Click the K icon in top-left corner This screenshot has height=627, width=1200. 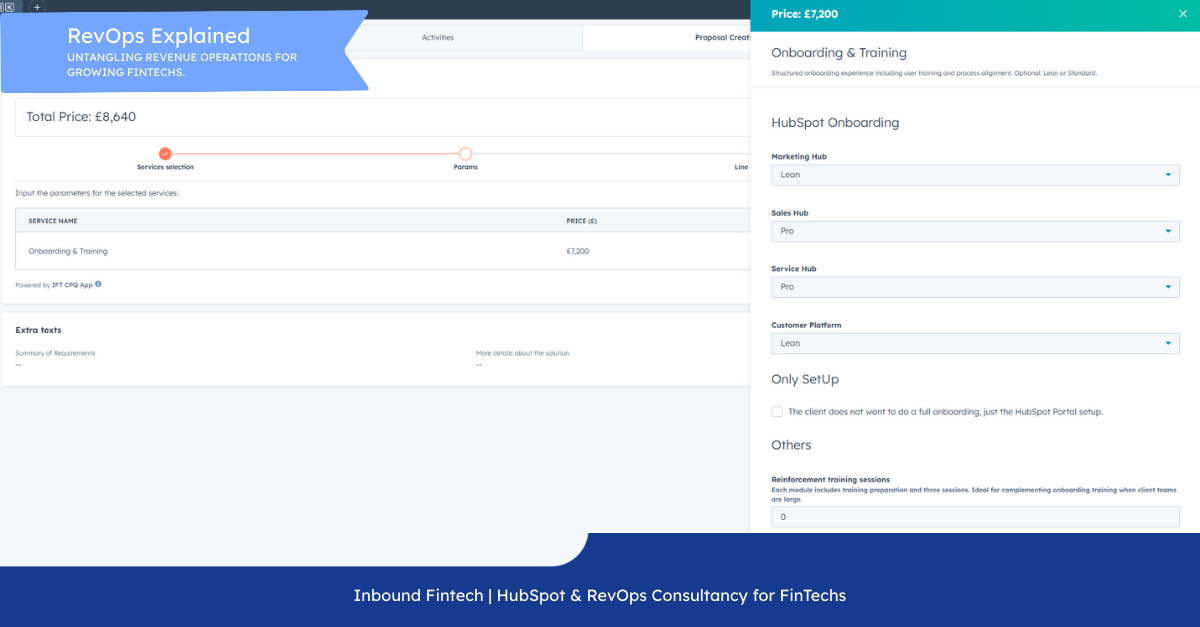pyautogui.click(x=10, y=6)
